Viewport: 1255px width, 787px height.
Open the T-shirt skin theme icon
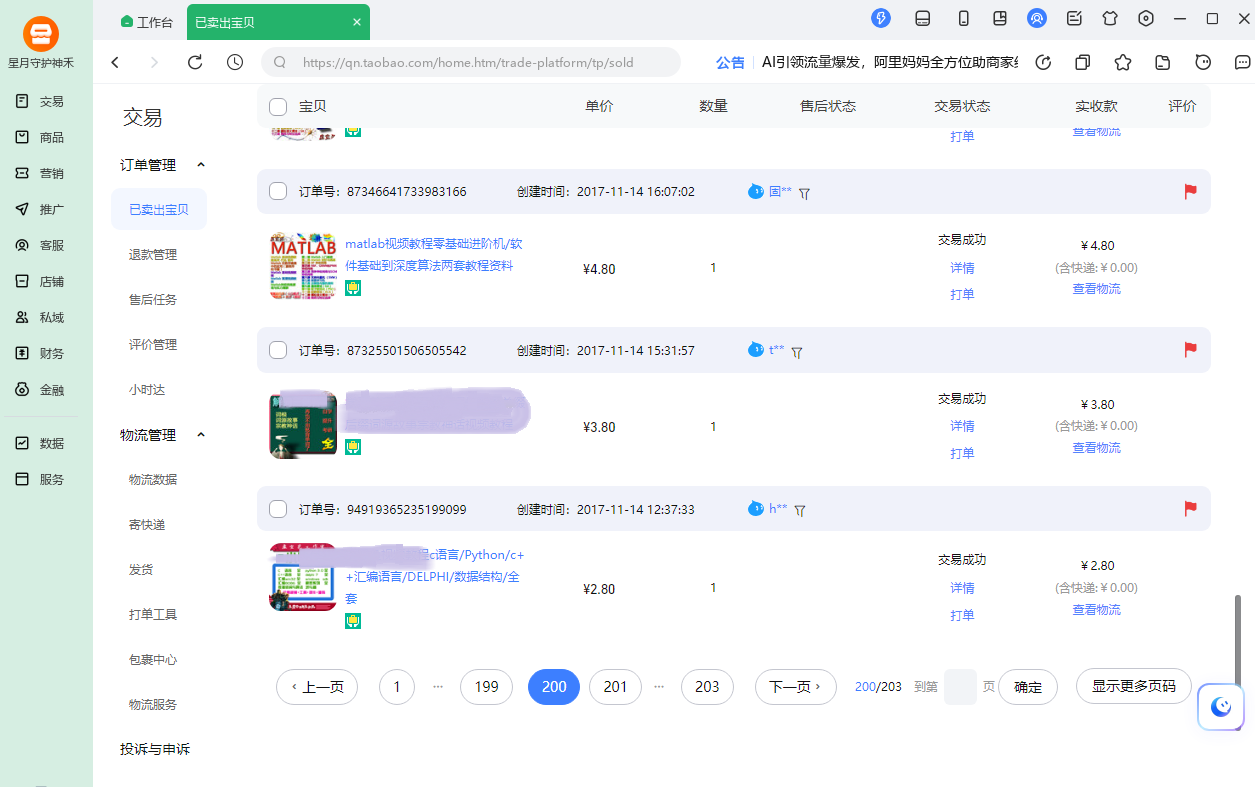pyautogui.click(x=1110, y=18)
